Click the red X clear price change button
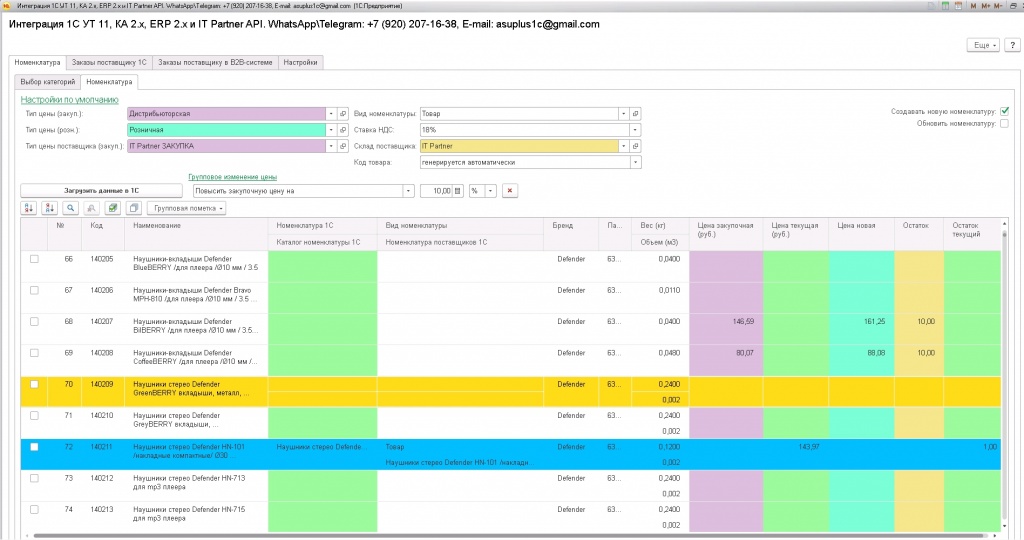The image size is (1024, 540). [x=509, y=190]
